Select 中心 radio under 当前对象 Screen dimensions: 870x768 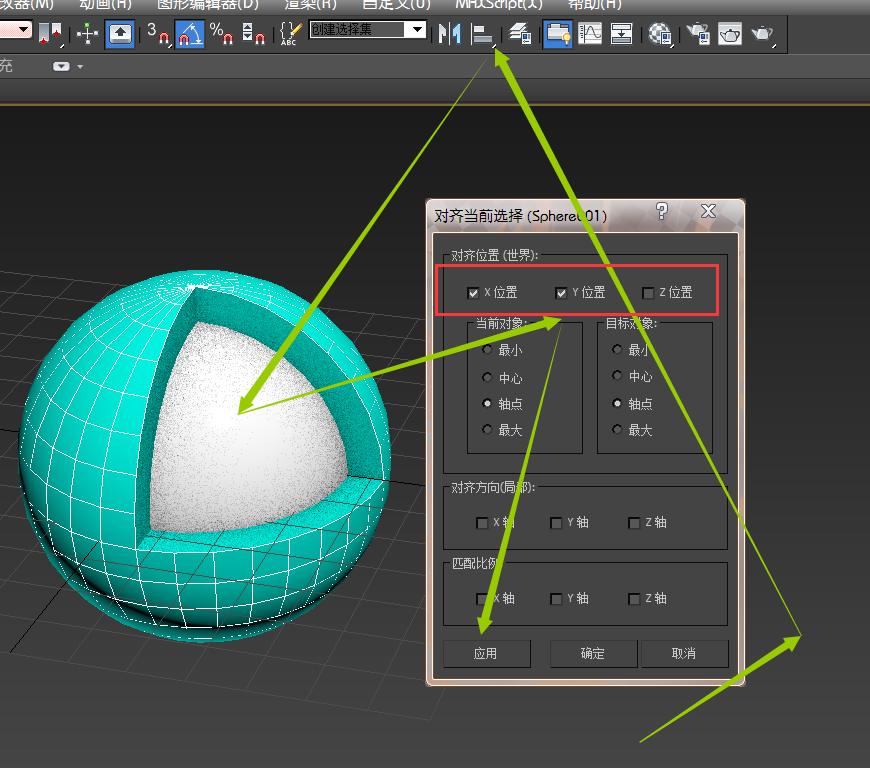[x=487, y=378]
